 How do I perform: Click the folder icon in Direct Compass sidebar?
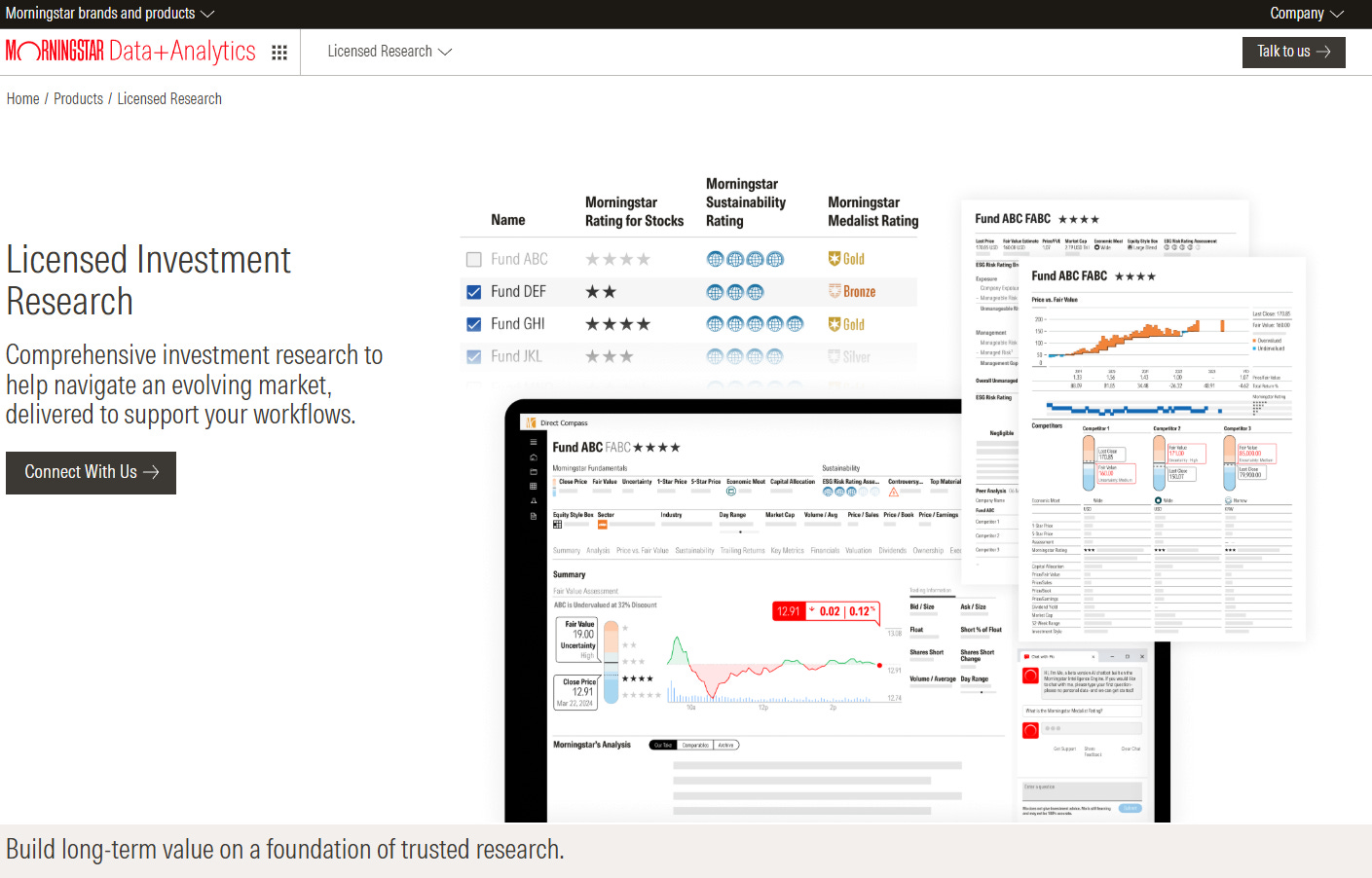533,471
